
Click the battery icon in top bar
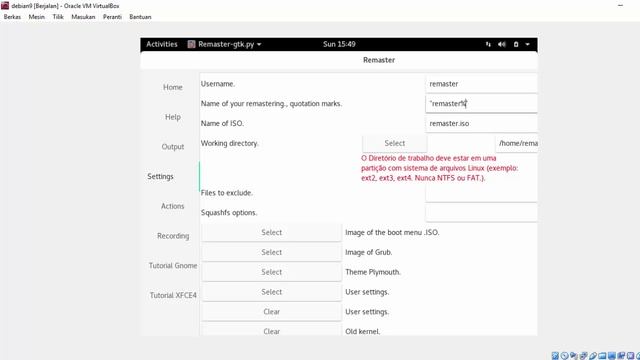click(x=516, y=44)
